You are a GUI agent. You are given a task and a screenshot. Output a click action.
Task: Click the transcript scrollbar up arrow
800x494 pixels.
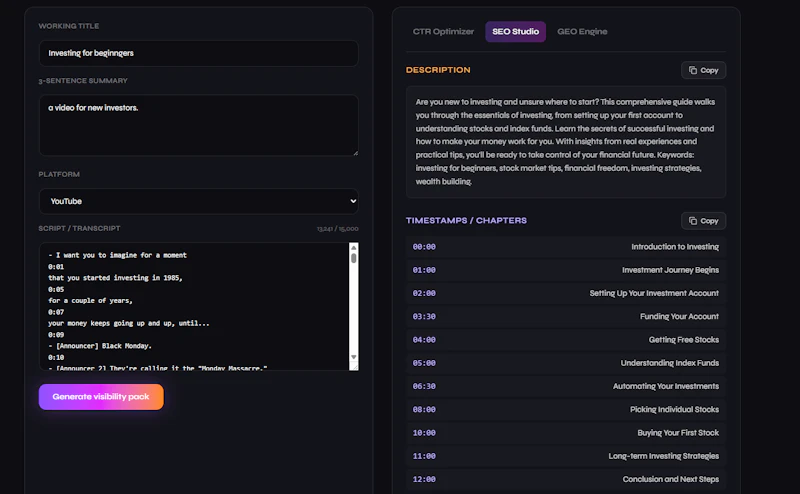coord(354,248)
